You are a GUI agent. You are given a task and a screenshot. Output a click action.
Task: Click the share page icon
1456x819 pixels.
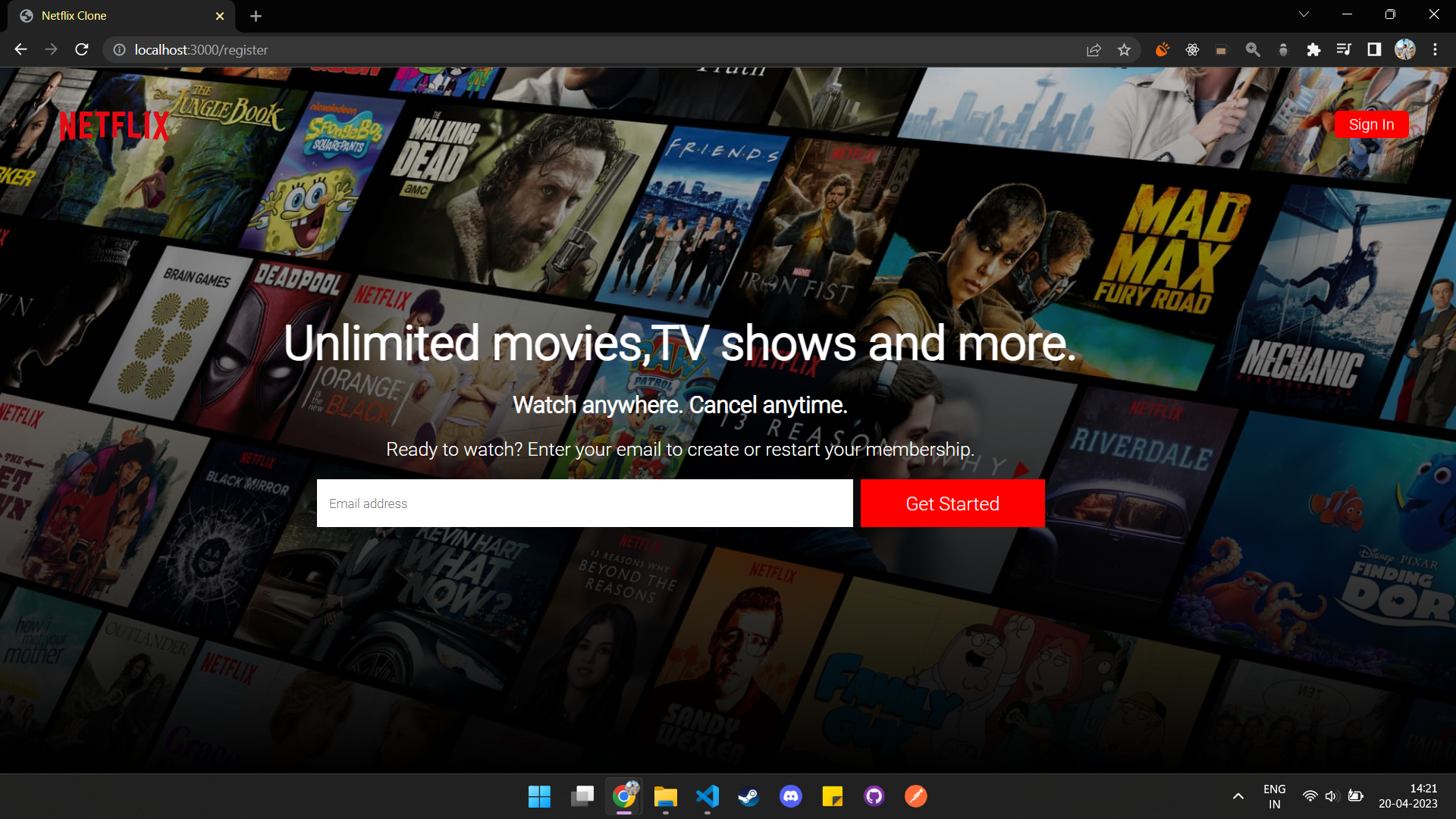point(1094,49)
